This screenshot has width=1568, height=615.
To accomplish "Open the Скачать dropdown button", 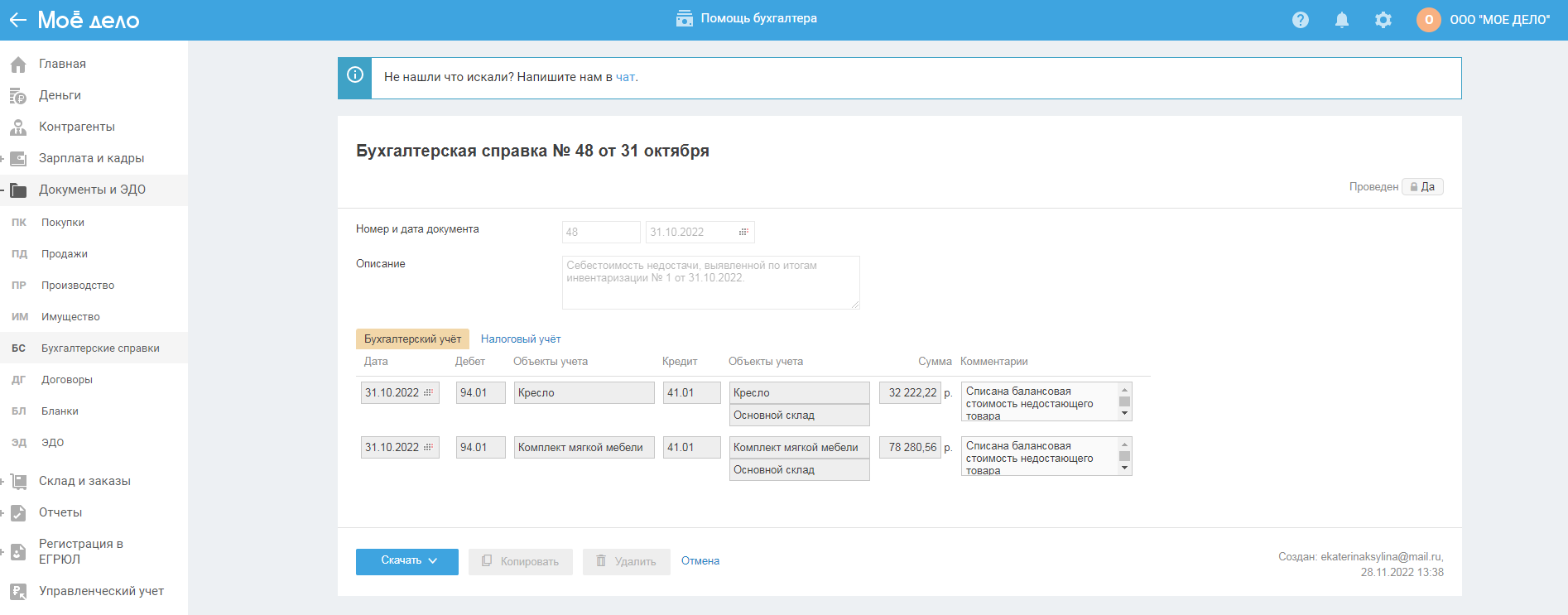I will pyautogui.click(x=407, y=561).
